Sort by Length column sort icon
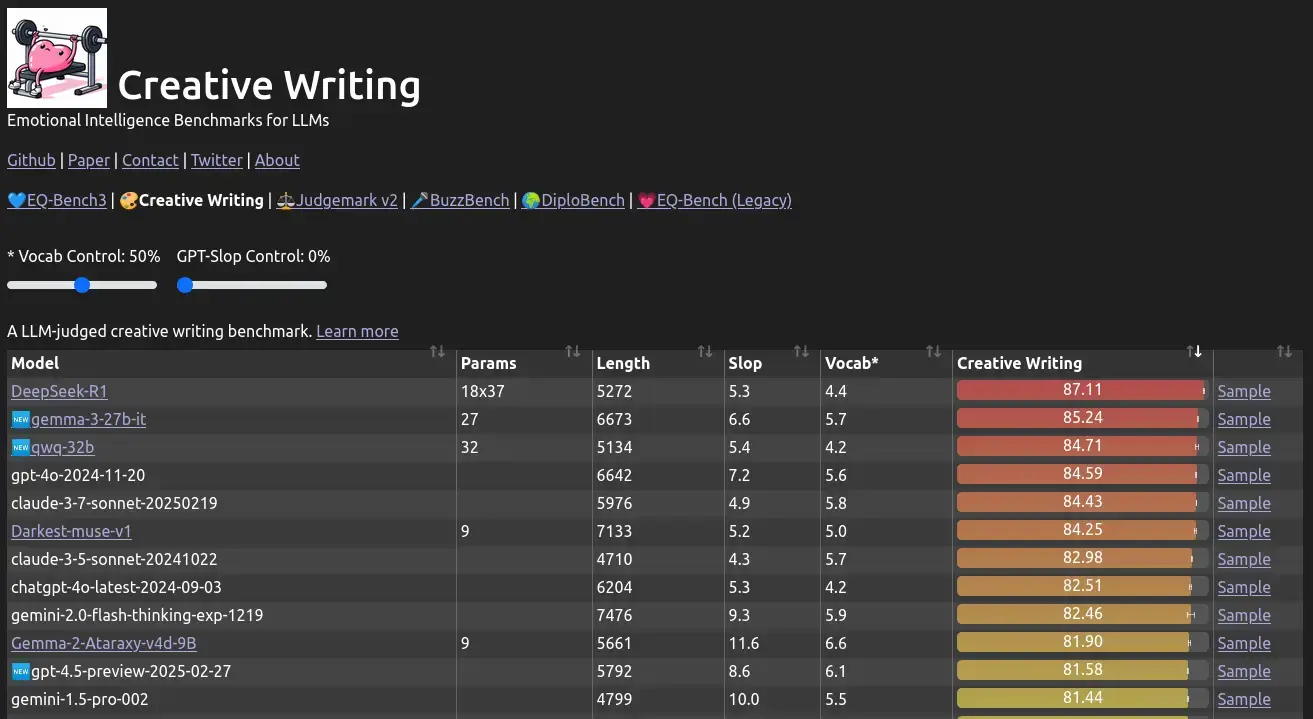This screenshot has width=1313, height=719. click(x=705, y=351)
